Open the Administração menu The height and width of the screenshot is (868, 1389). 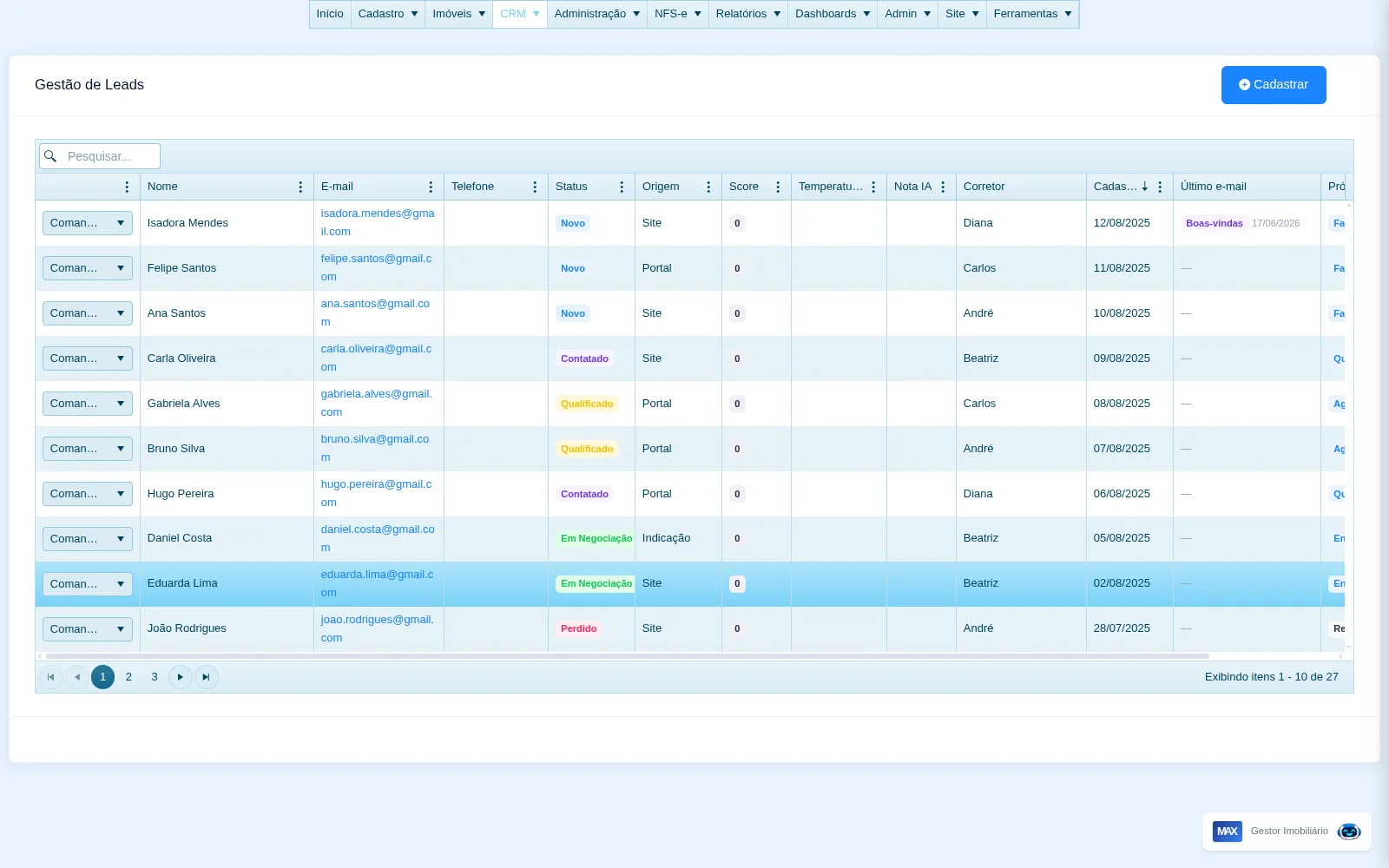[x=597, y=14]
